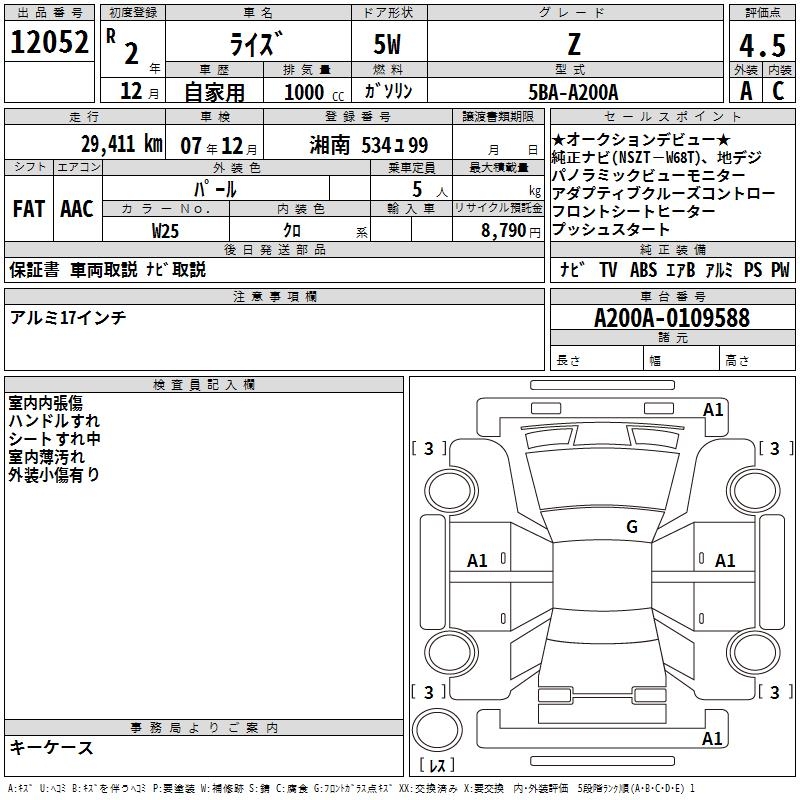Click the アダプティブクルーズコントロー line

point(664,193)
